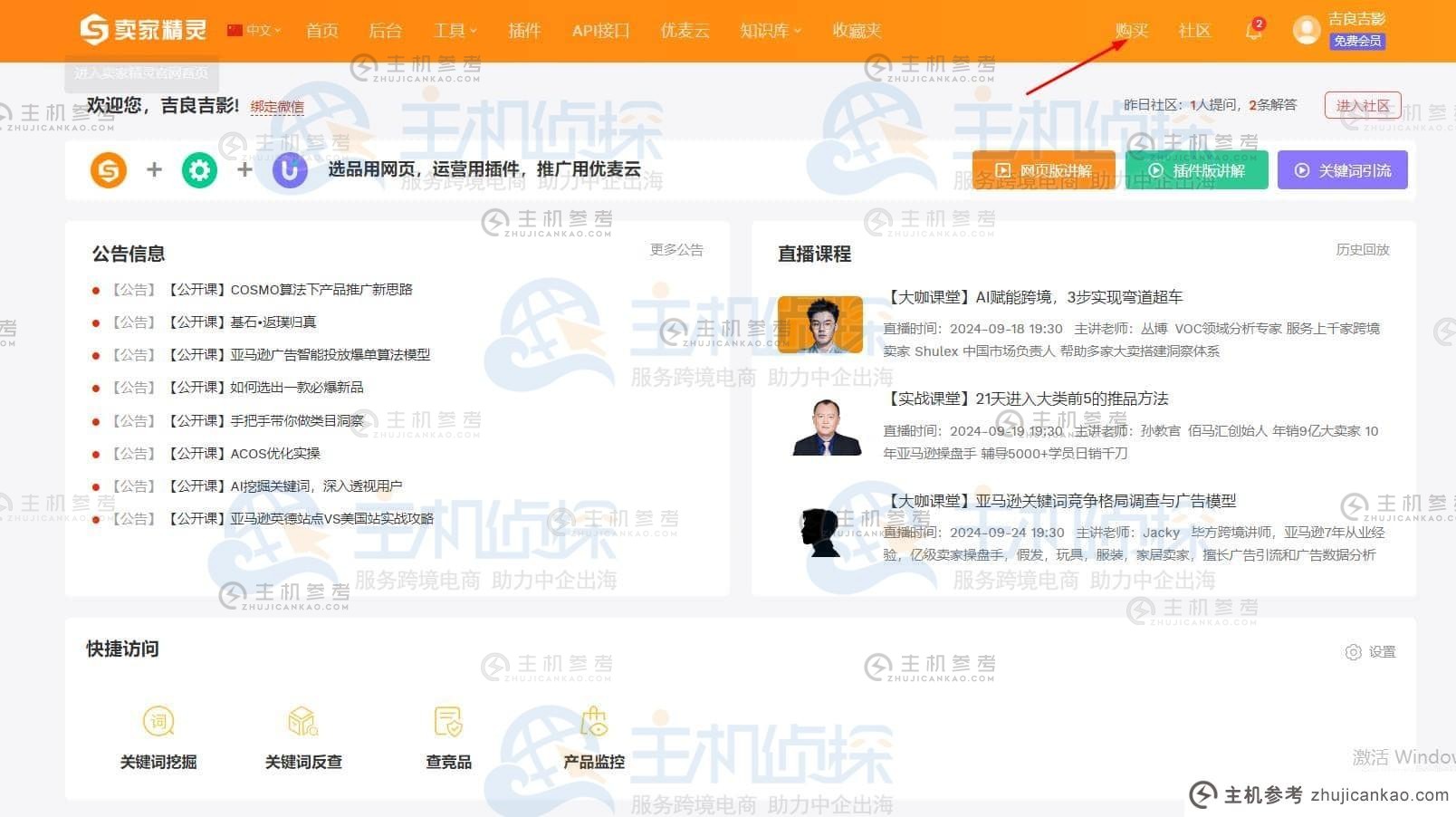
Task: Click the purple U 优麦云 icon
Action: tap(290, 169)
